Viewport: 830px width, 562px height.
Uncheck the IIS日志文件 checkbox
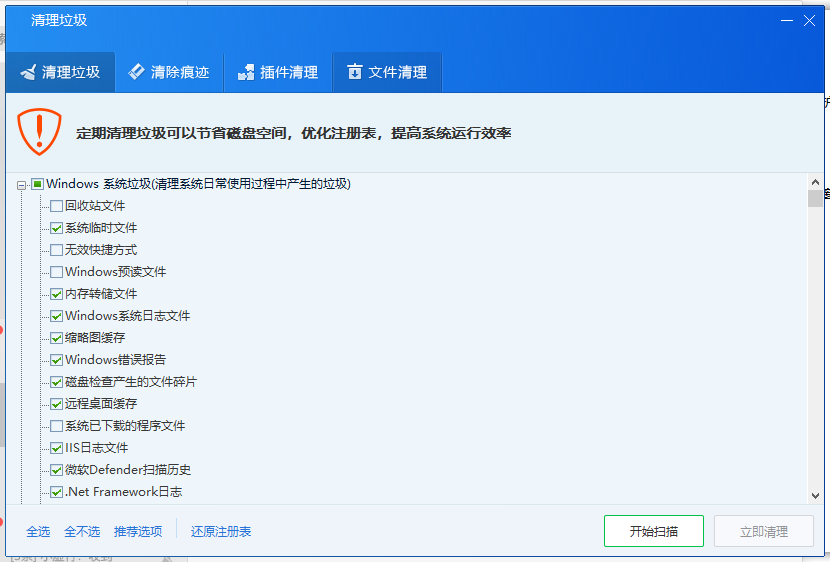(57, 448)
